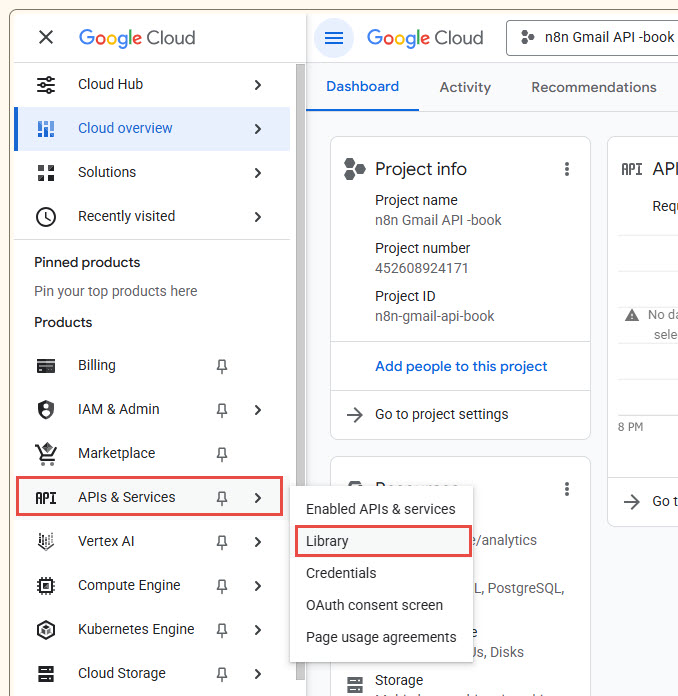Pin the Billing product
This screenshot has height=696, width=678.
click(222, 366)
